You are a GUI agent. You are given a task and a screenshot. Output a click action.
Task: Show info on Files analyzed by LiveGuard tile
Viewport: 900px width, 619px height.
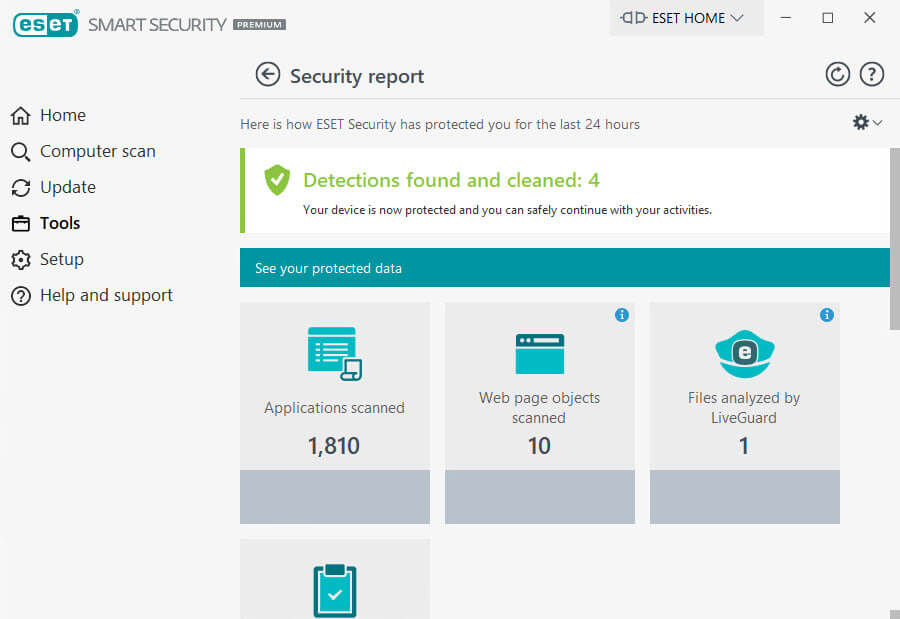pyautogui.click(x=827, y=315)
